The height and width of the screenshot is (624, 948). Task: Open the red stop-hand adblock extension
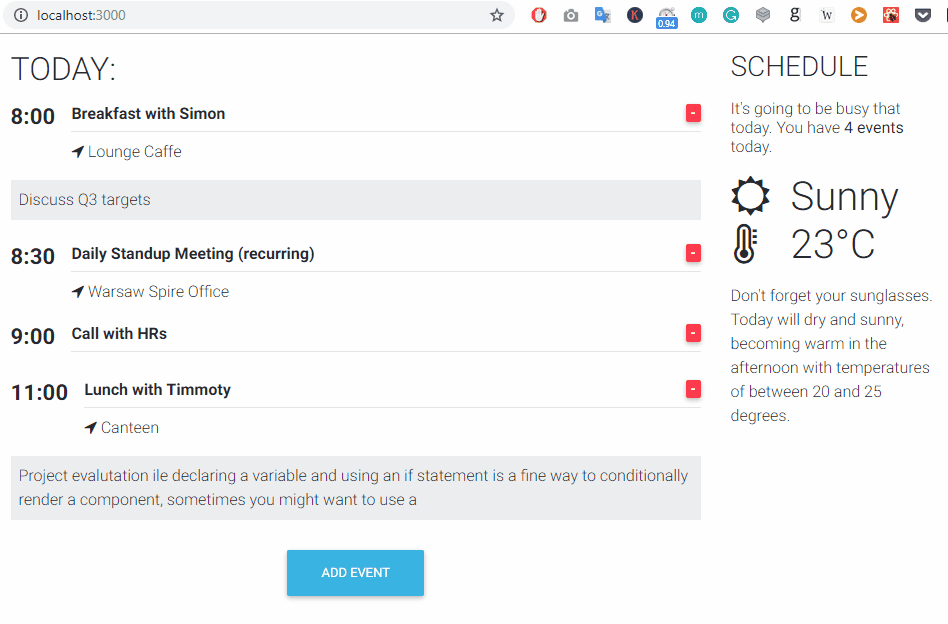tap(539, 15)
